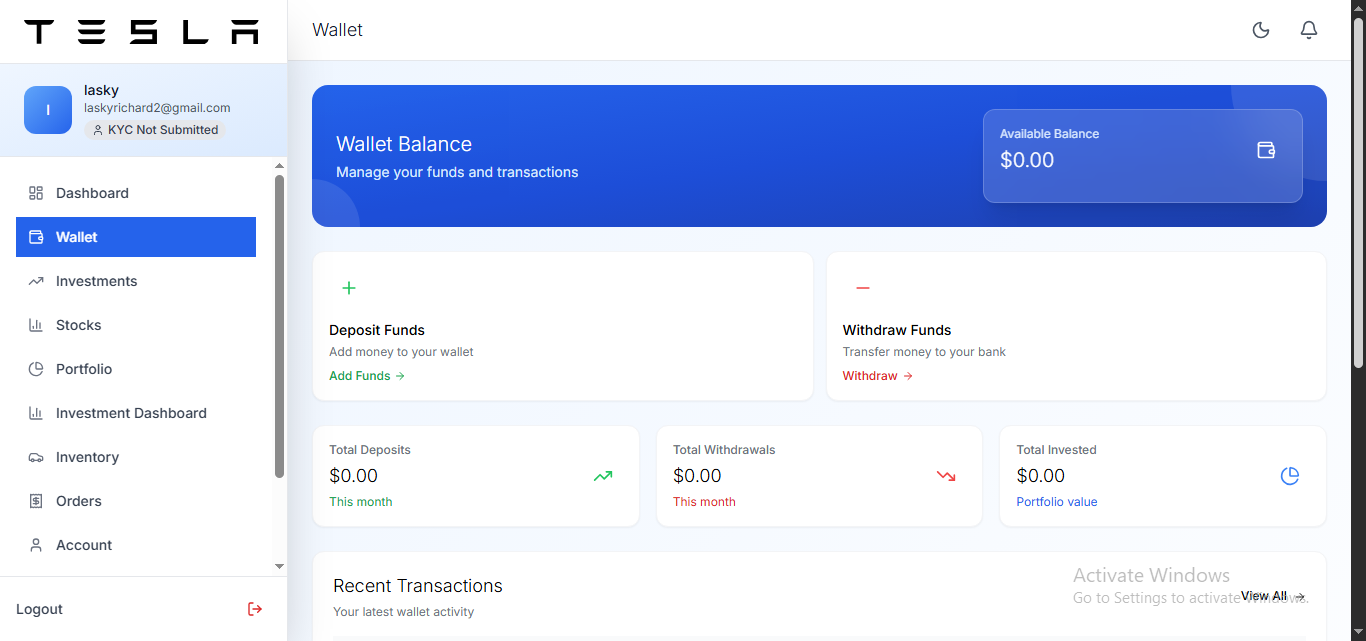
Task: Click the Add Funds link
Action: [367, 376]
